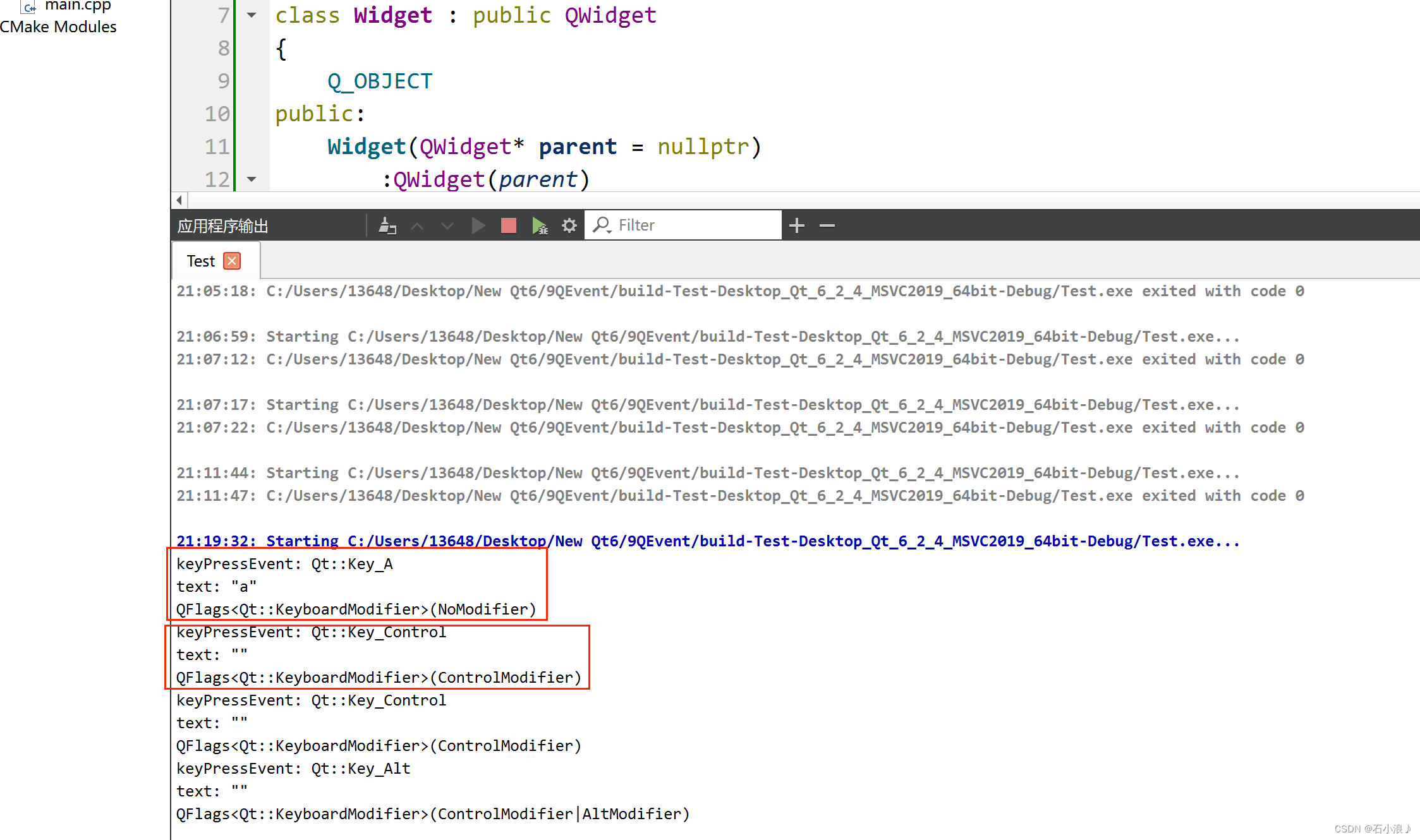Screen dimensions: 1420x840
Task: Open the filter options magnifier dropdown
Action: click(x=602, y=225)
